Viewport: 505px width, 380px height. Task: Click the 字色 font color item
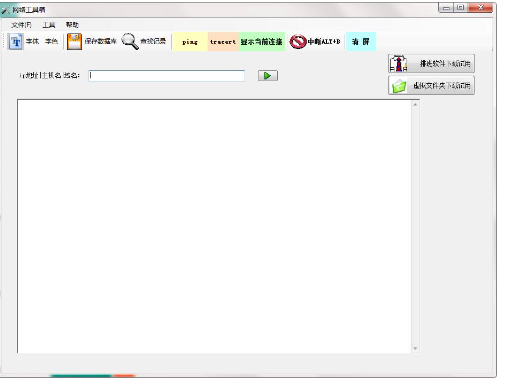pyautogui.click(x=51, y=41)
